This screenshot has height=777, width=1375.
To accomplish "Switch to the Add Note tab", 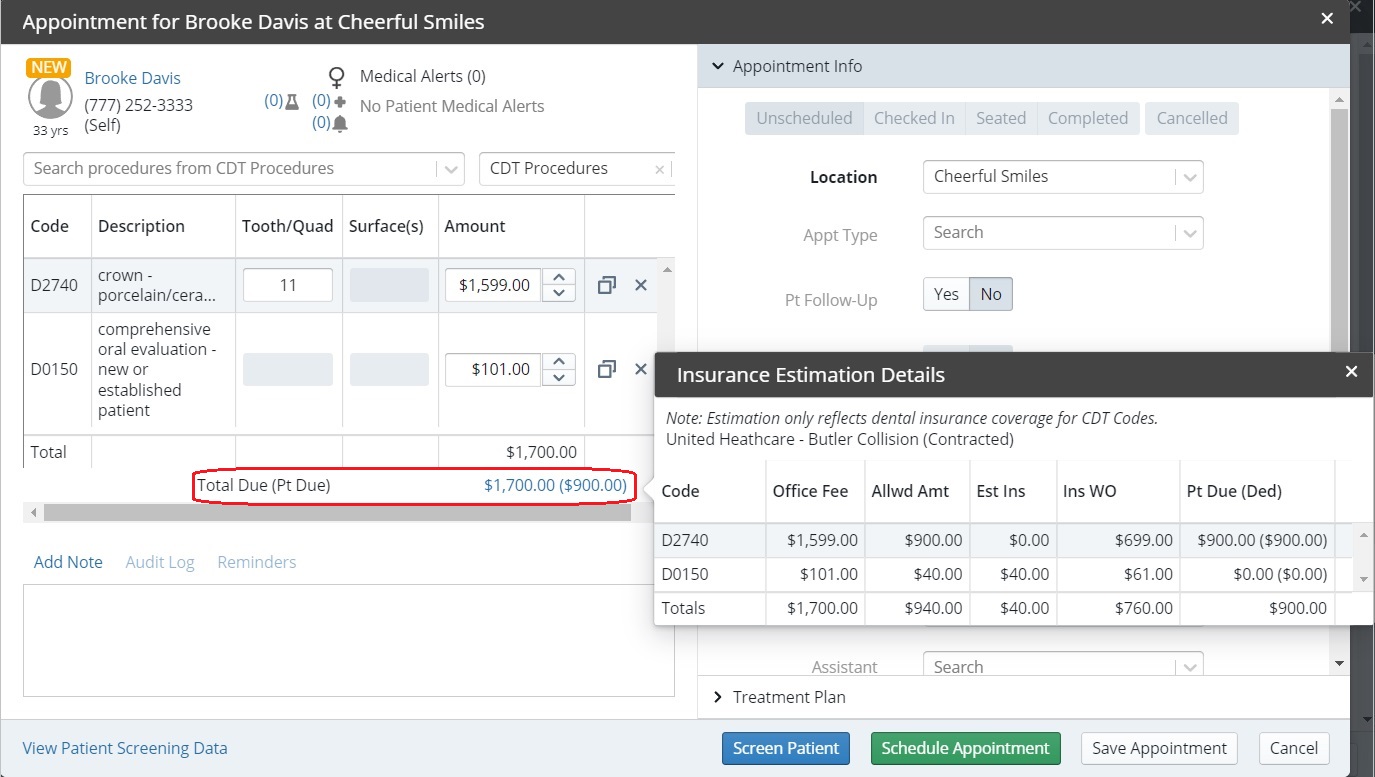I will coord(68,562).
